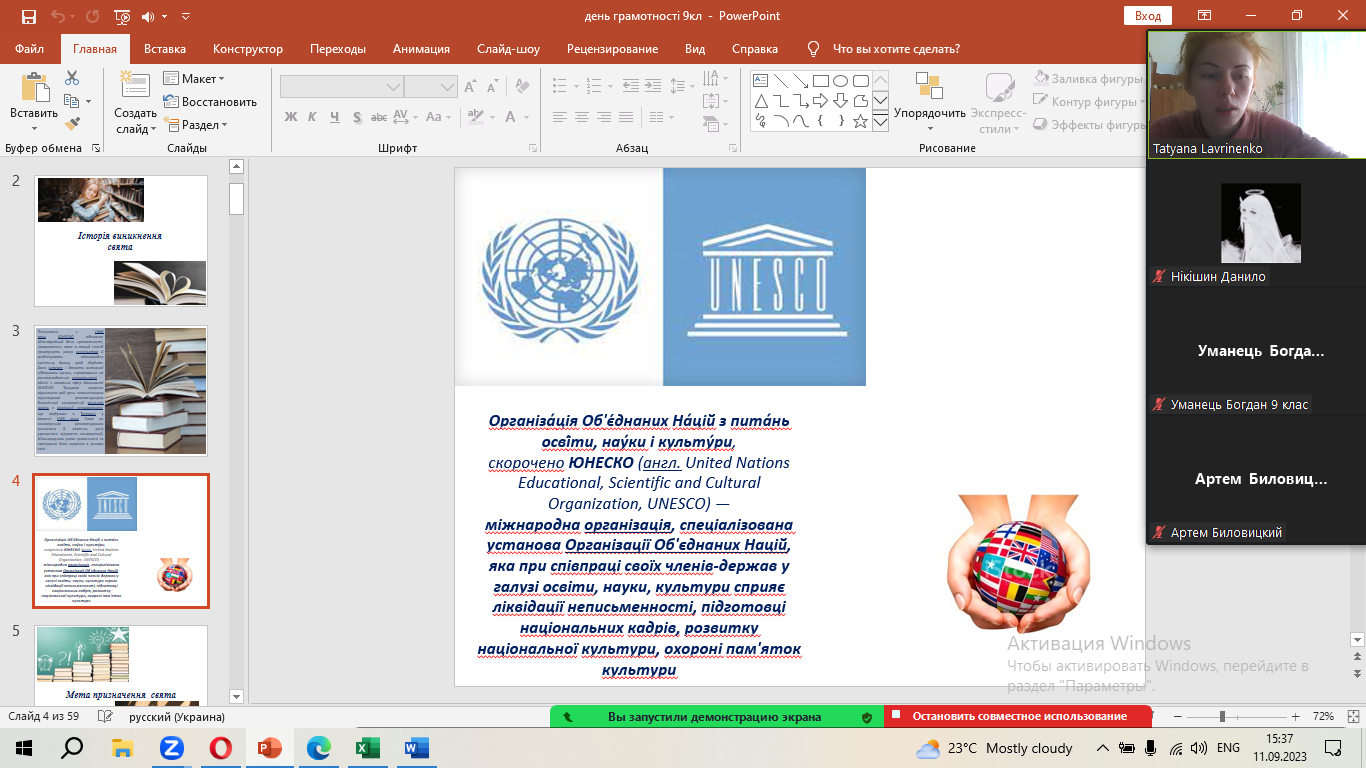Image resolution: width=1366 pixels, height=768 pixels.
Task: Switch to the Animation (Анимация) tab
Action: tap(421, 49)
